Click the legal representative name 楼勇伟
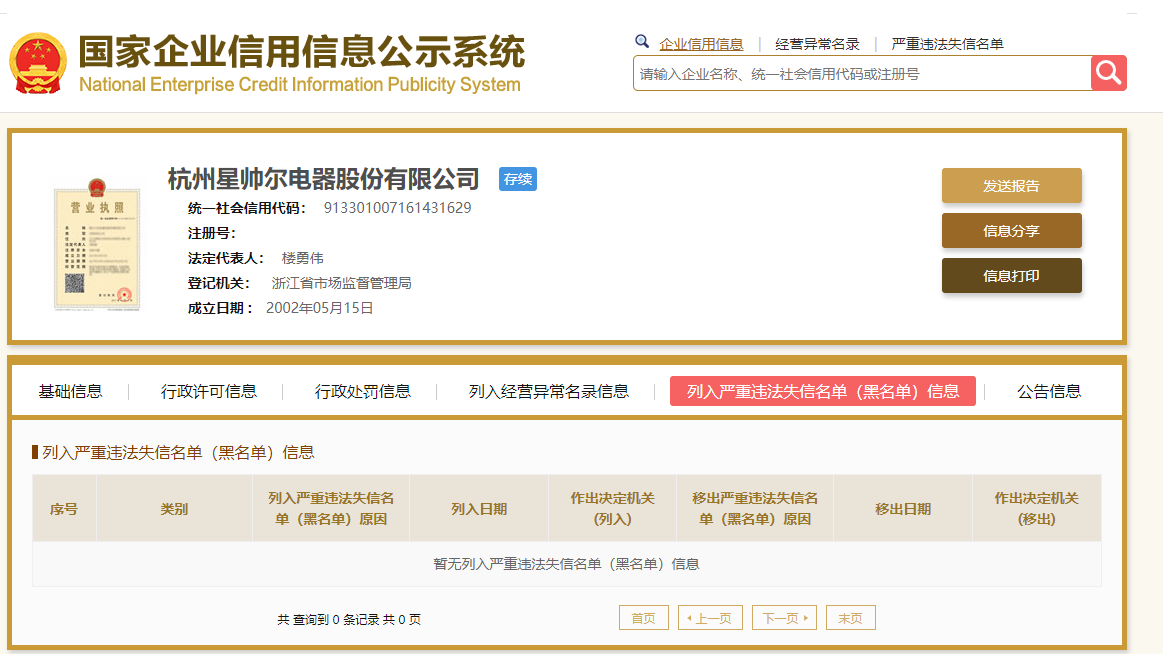1163x654 pixels. [x=303, y=258]
